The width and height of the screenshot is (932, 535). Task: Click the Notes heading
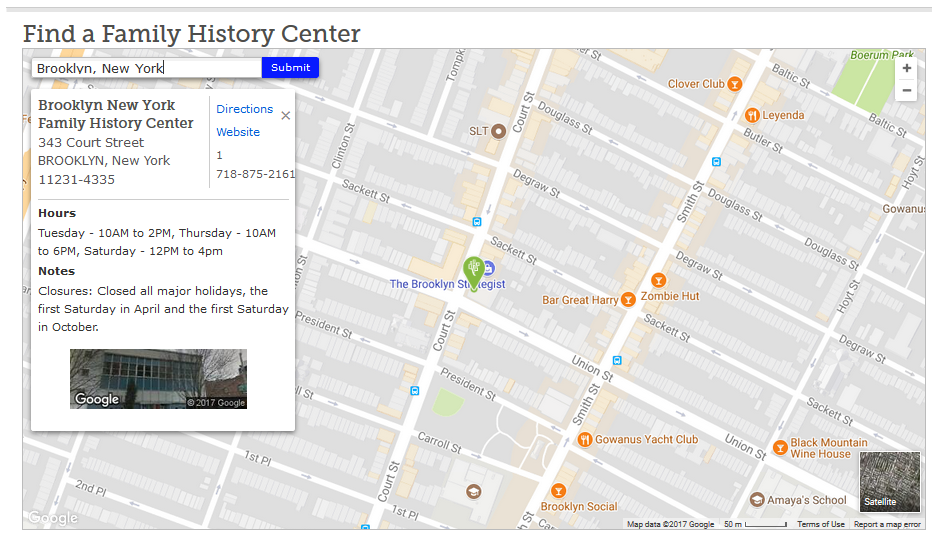coord(56,271)
